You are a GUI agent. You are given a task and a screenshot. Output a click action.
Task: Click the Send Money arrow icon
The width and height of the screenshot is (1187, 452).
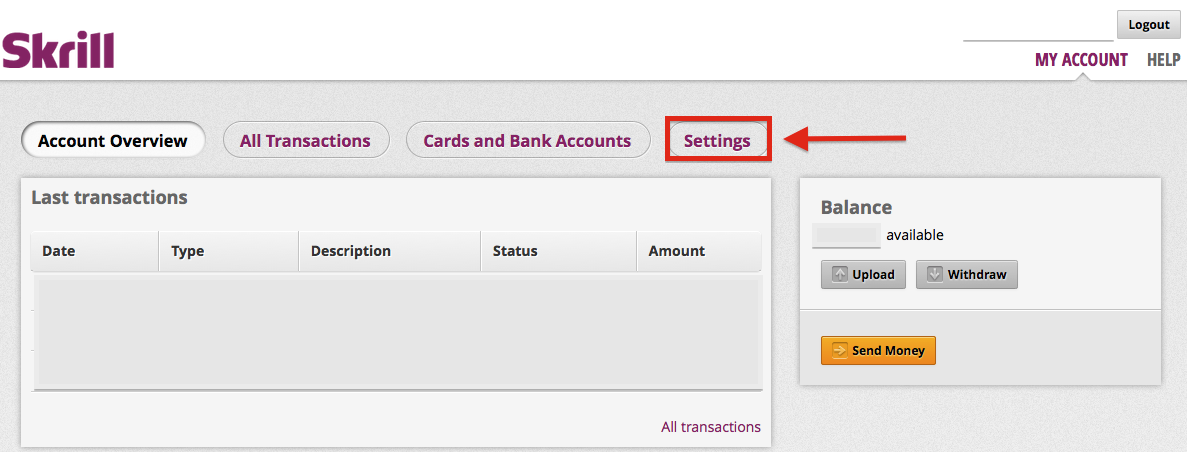pos(840,351)
